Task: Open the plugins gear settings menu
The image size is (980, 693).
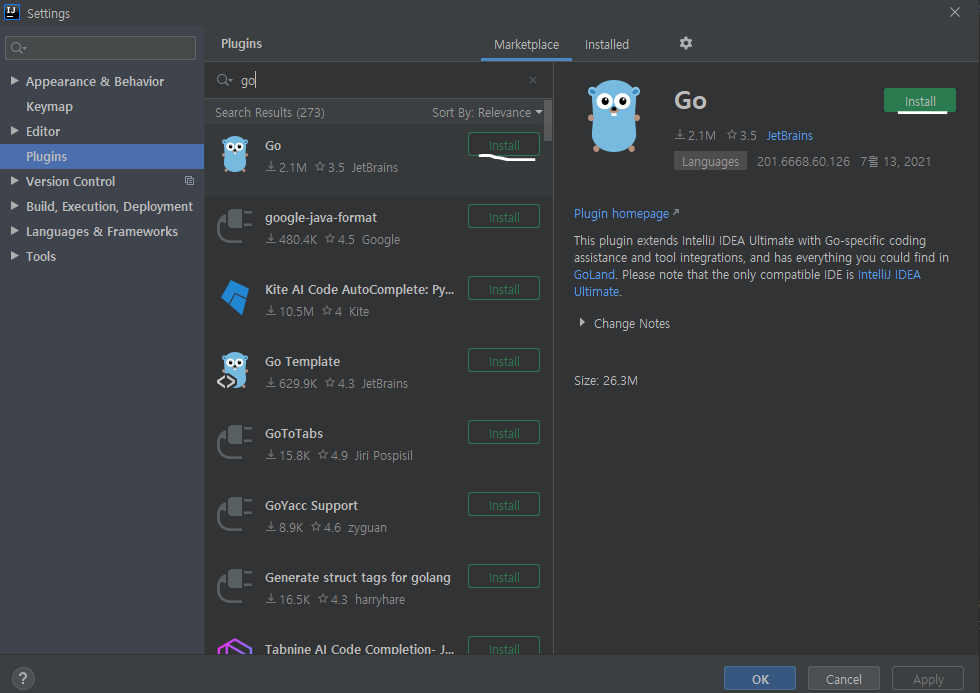Action: [x=686, y=43]
